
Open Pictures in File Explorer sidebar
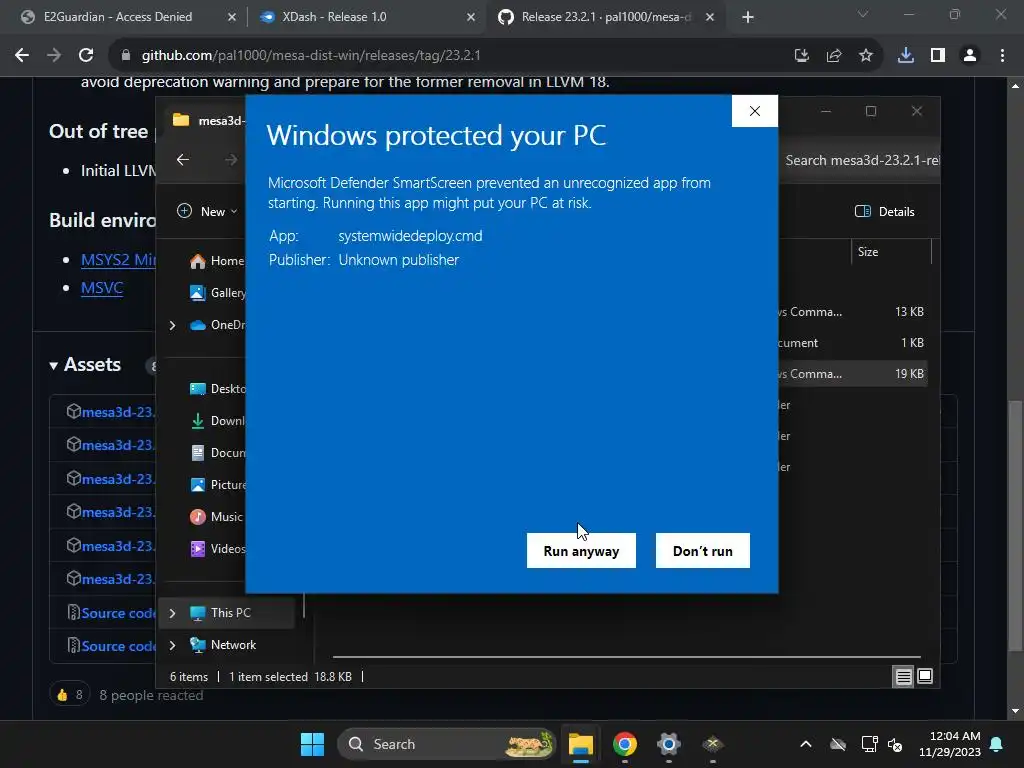coord(217,485)
